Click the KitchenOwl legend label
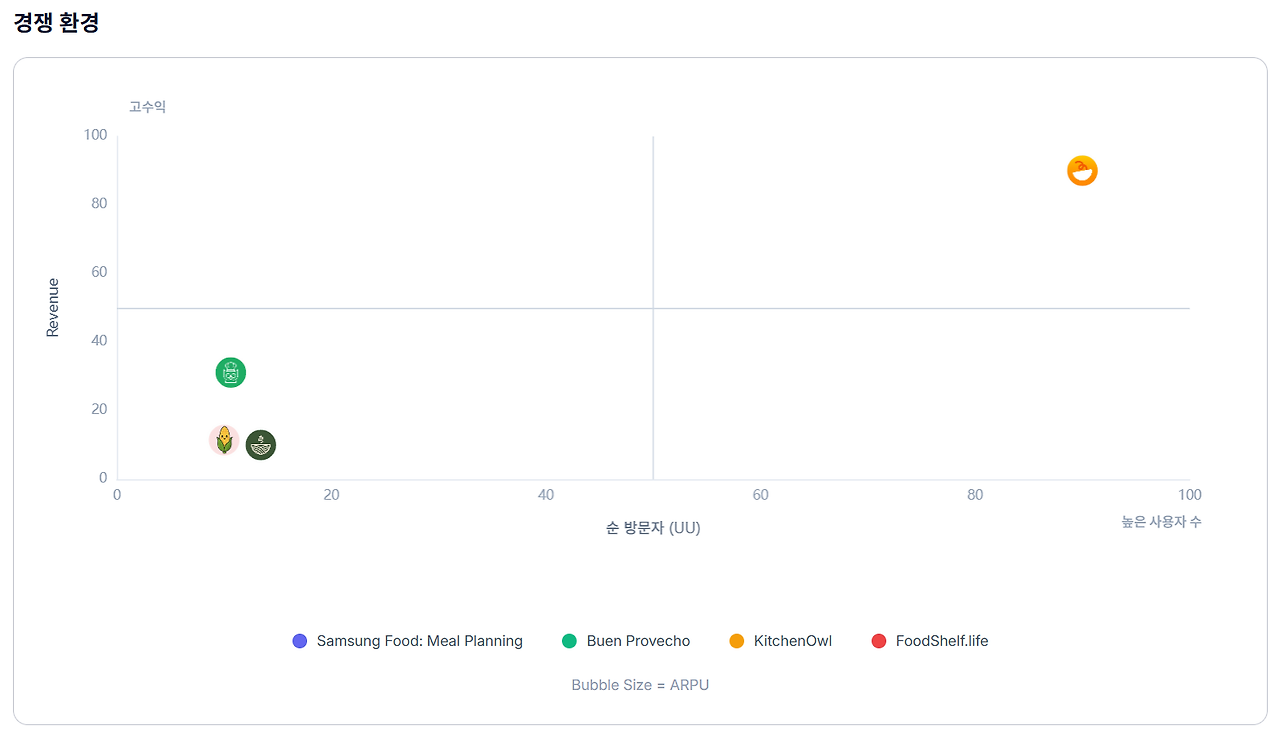Screen dimensions: 1280x739 coord(793,641)
